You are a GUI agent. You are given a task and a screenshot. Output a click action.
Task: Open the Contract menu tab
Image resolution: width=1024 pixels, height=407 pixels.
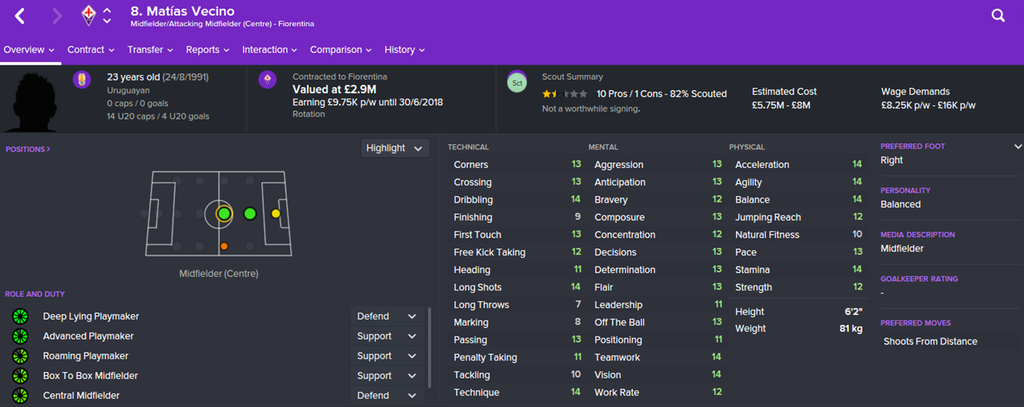(x=91, y=50)
